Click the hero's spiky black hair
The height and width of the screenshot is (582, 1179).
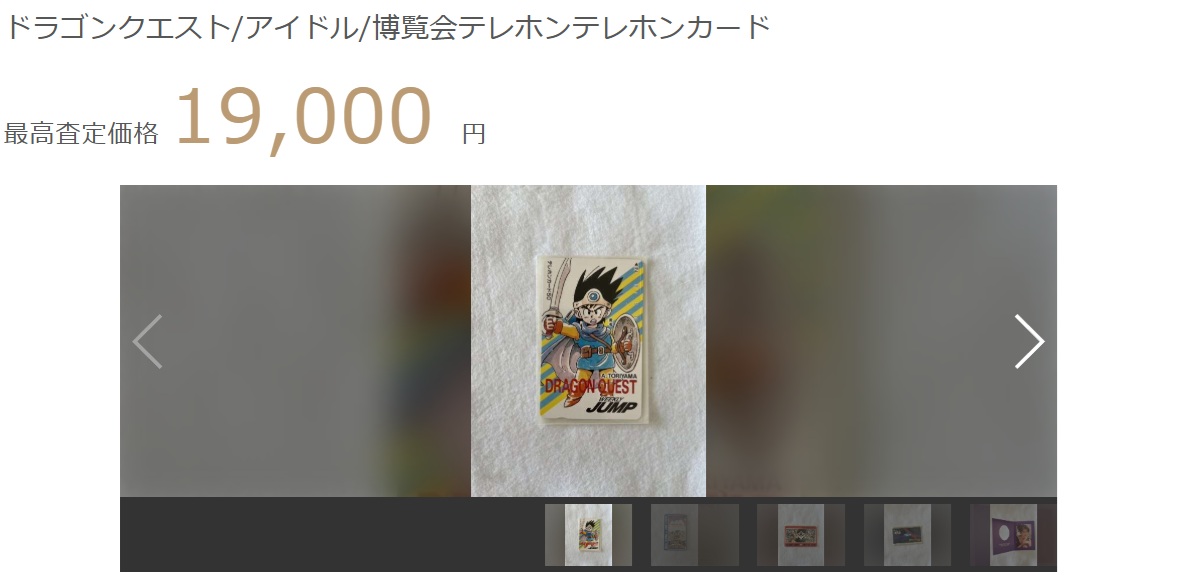coord(599,286)
